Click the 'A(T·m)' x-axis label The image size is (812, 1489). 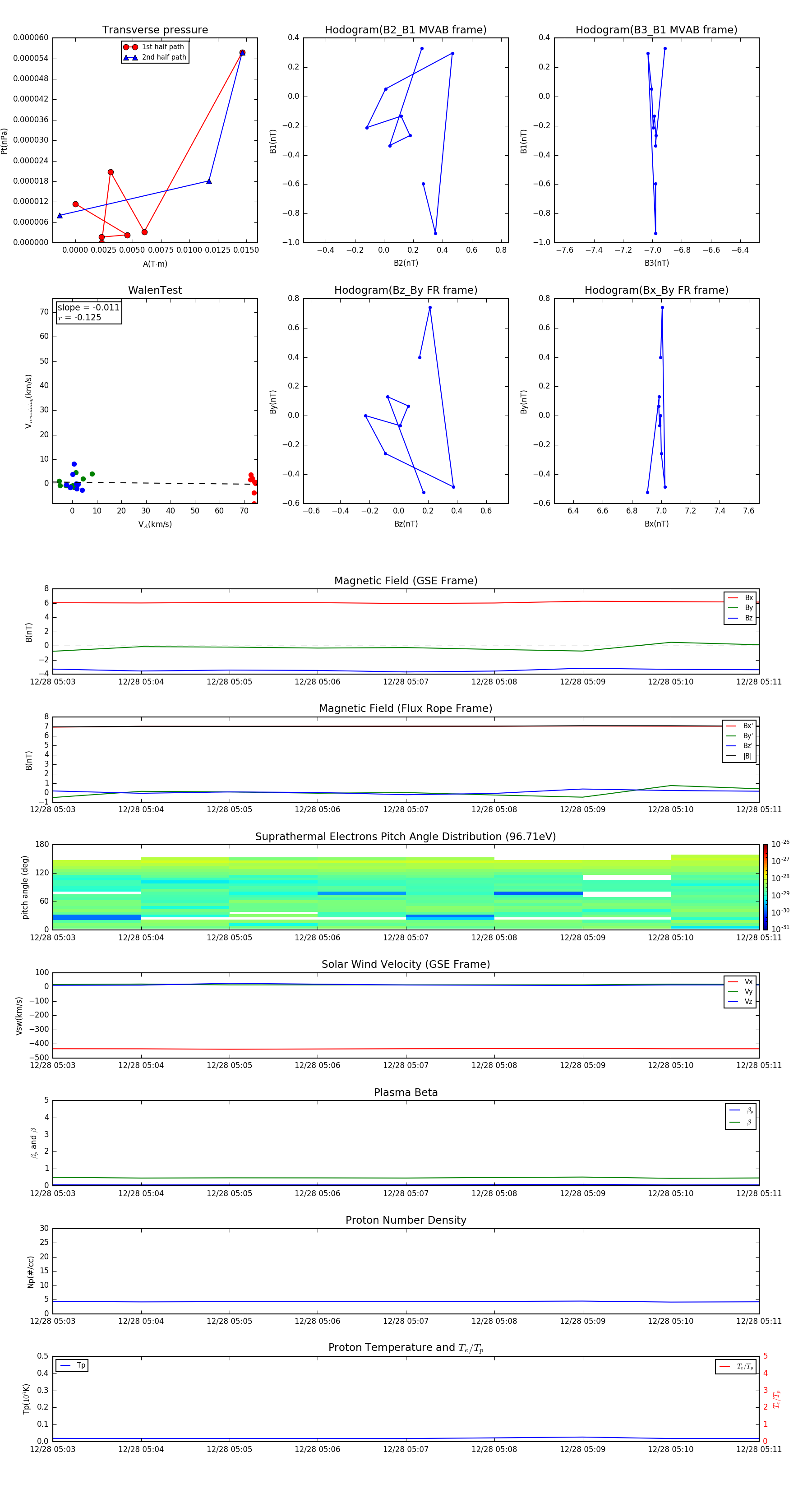tap(155, 264)
